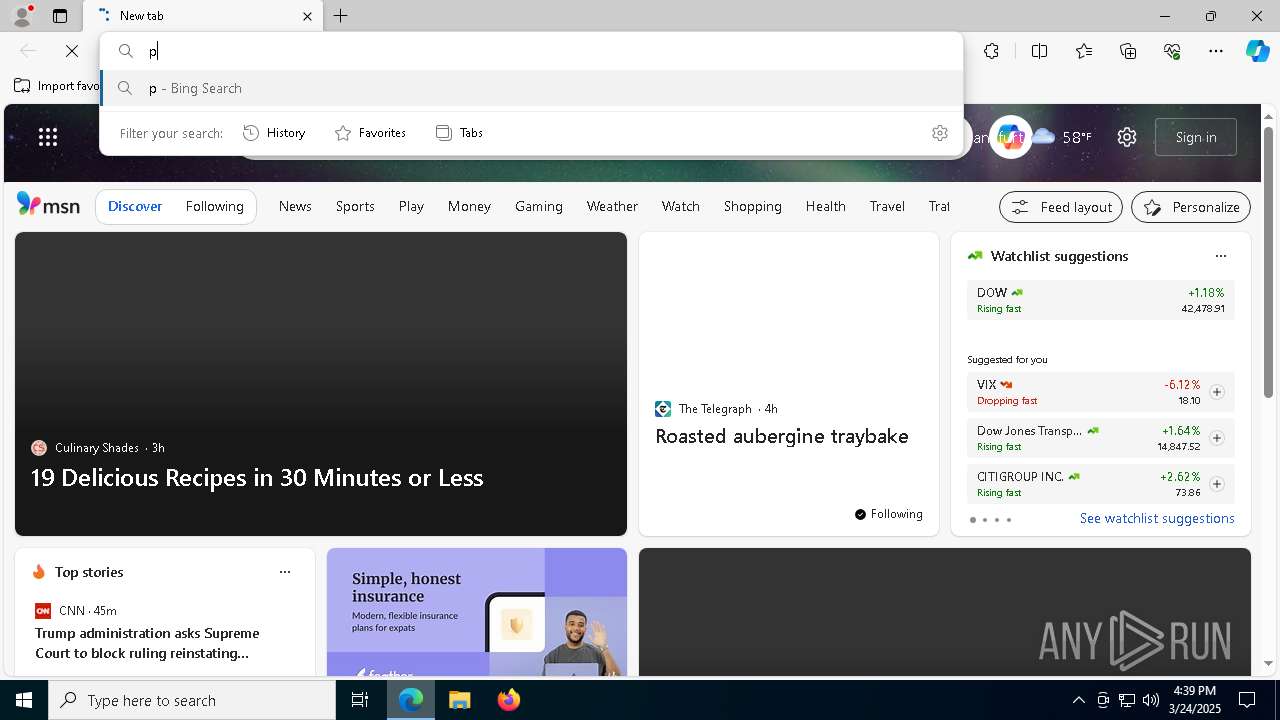
Task: Open Top stories more options
Action: tap(285, 572)
